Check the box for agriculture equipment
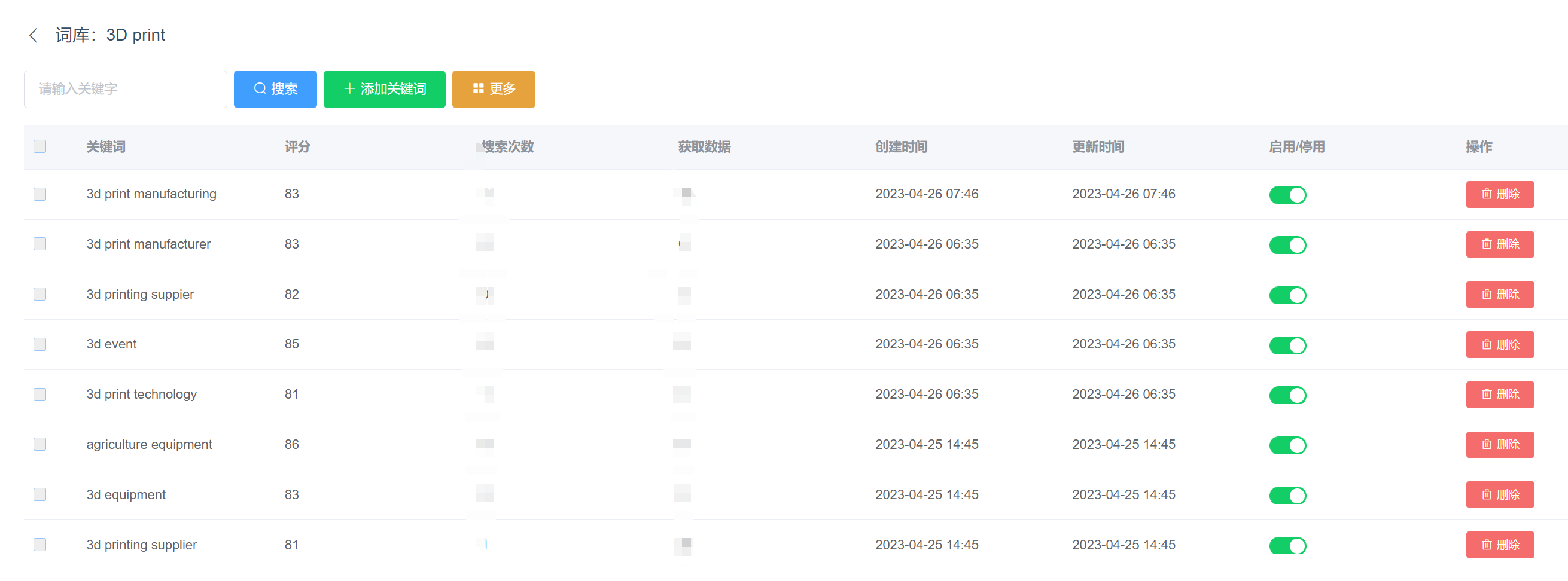 pyautogui.click(x=39, y=444)
